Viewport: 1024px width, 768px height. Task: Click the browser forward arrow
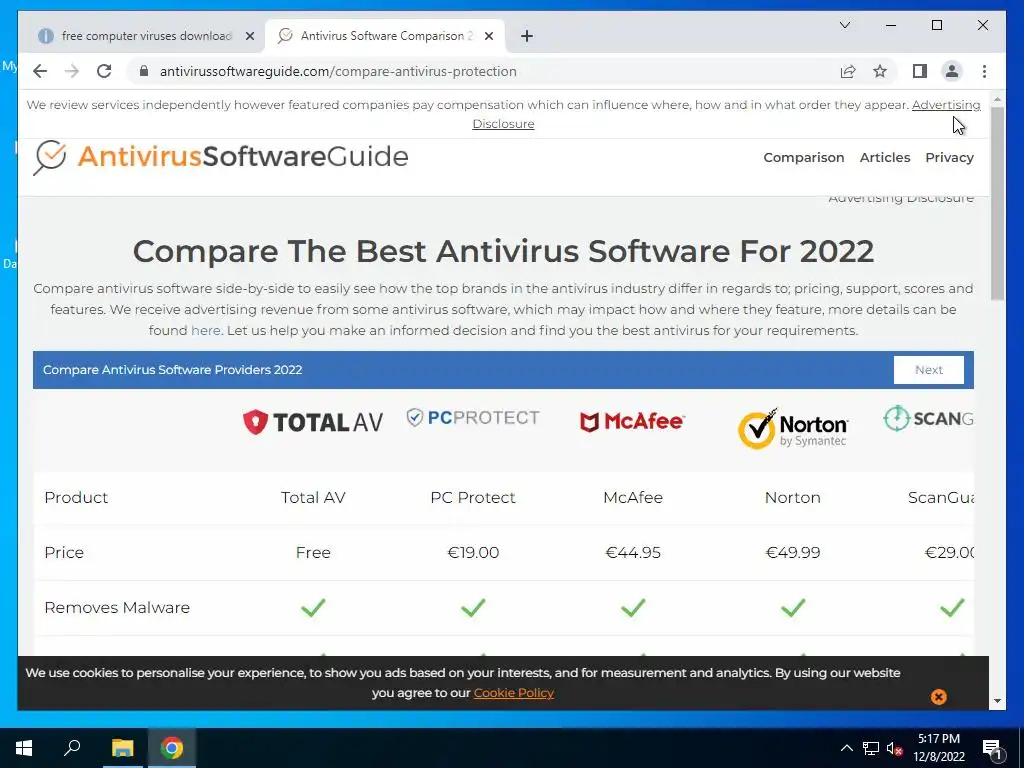(72, 71)
